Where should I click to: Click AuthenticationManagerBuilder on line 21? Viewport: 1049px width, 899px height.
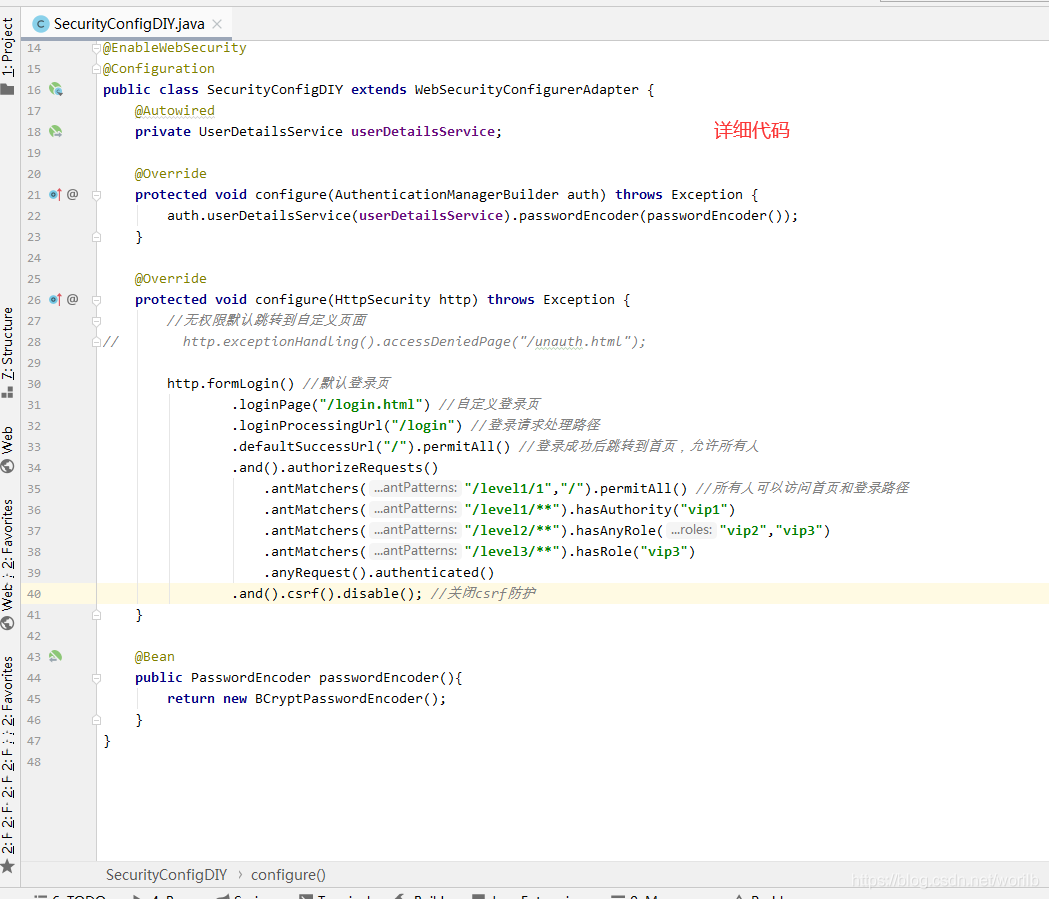(446, 194)
